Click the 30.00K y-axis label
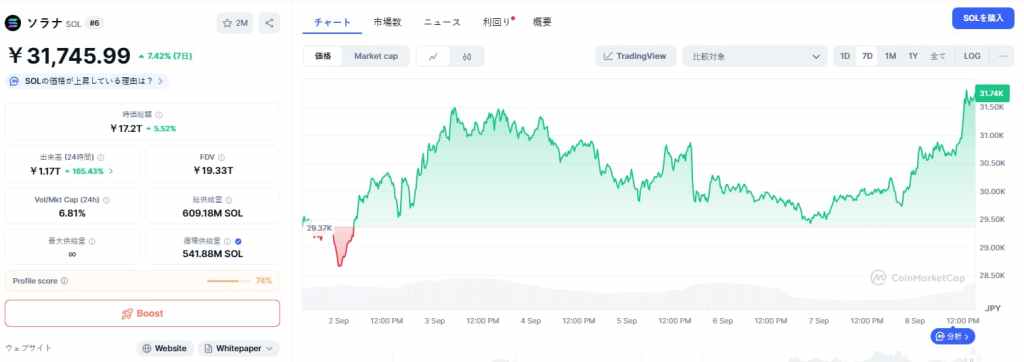Image resolution: width=1024 pixels, height=362 pixels. (991, 191)
